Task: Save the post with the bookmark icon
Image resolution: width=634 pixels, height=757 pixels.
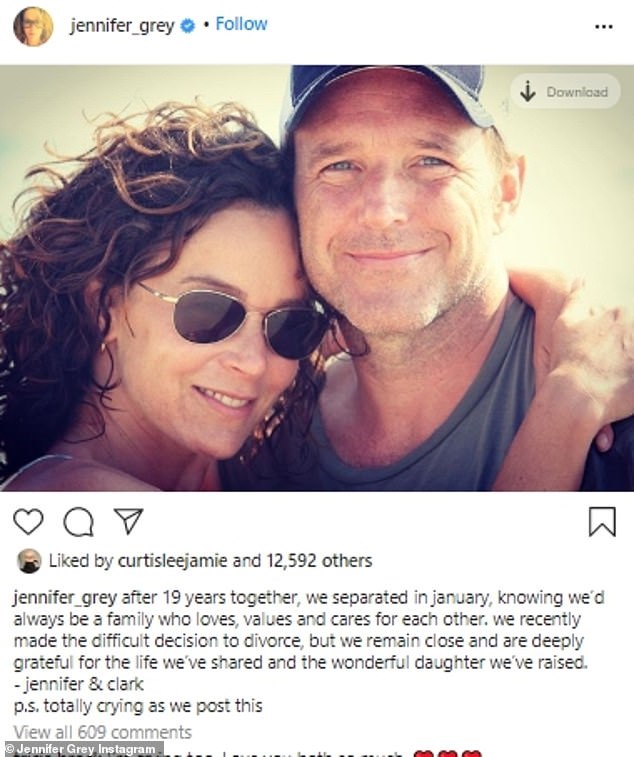Action: click(602, 521)
